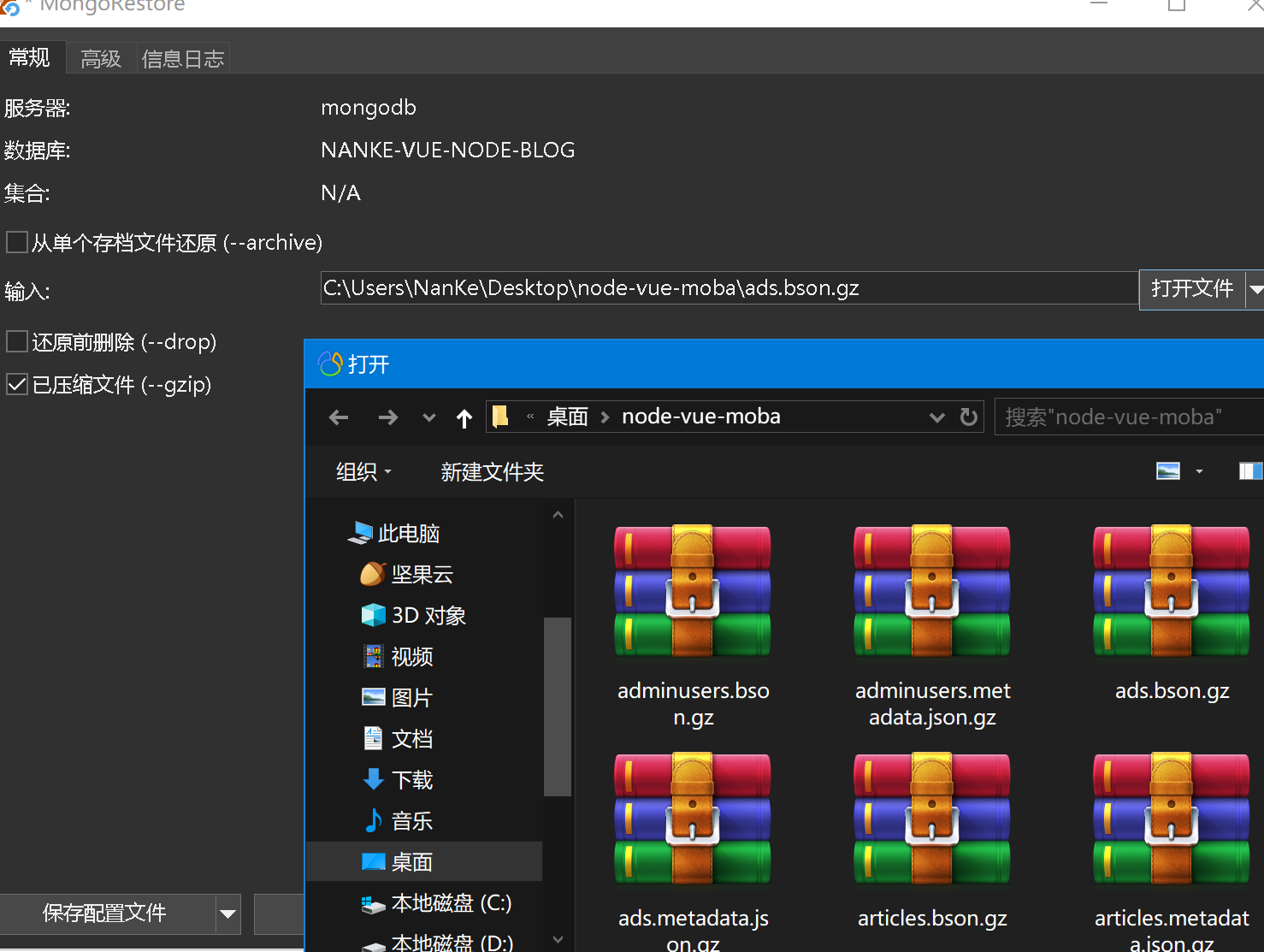Select adminusers.bson.gz archive file
The image size is (1264, 952).
click(x=693, y=626)
